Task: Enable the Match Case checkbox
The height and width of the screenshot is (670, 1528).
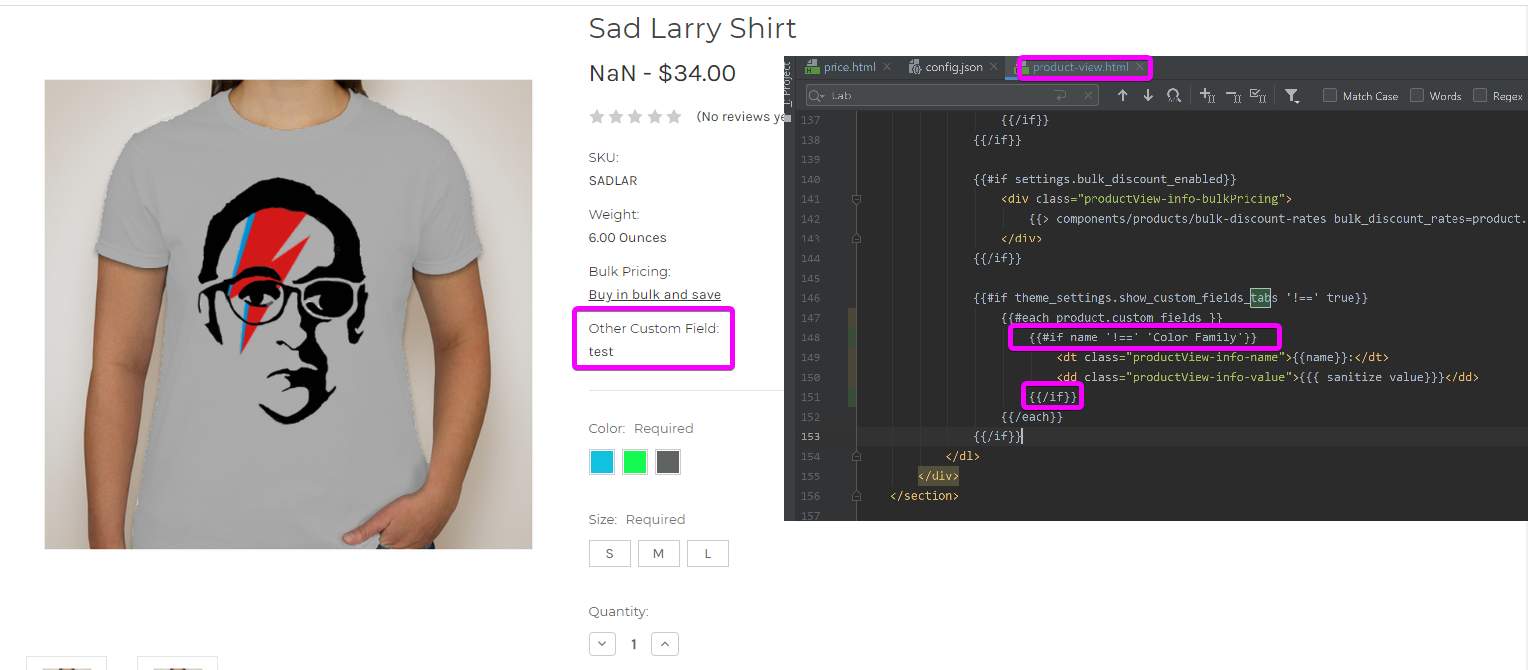Action: 1330,95
